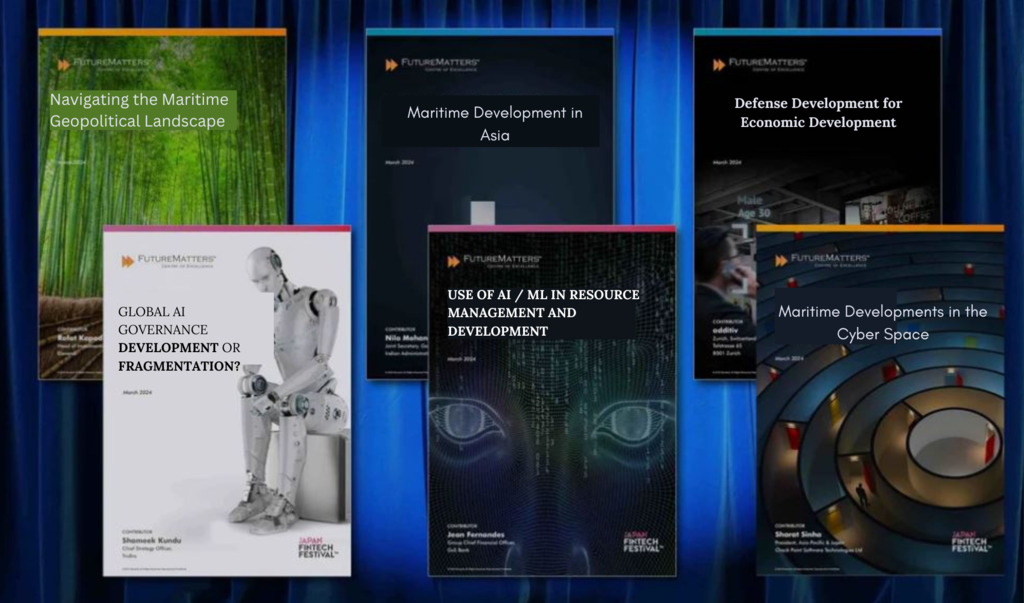Select the 'Defense Development for Economic Development' title
1024x603 pixels.
click(x=818, y=113)
